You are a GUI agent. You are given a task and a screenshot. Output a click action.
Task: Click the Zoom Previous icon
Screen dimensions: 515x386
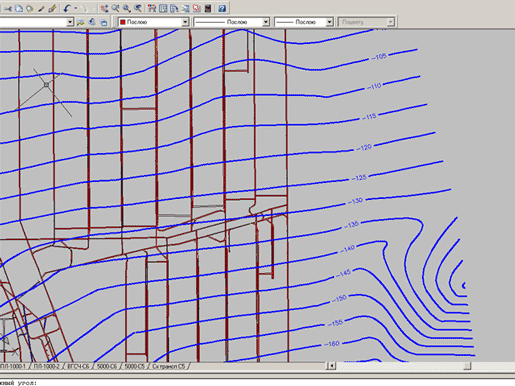pyautogui.click(x=137, y=8)
